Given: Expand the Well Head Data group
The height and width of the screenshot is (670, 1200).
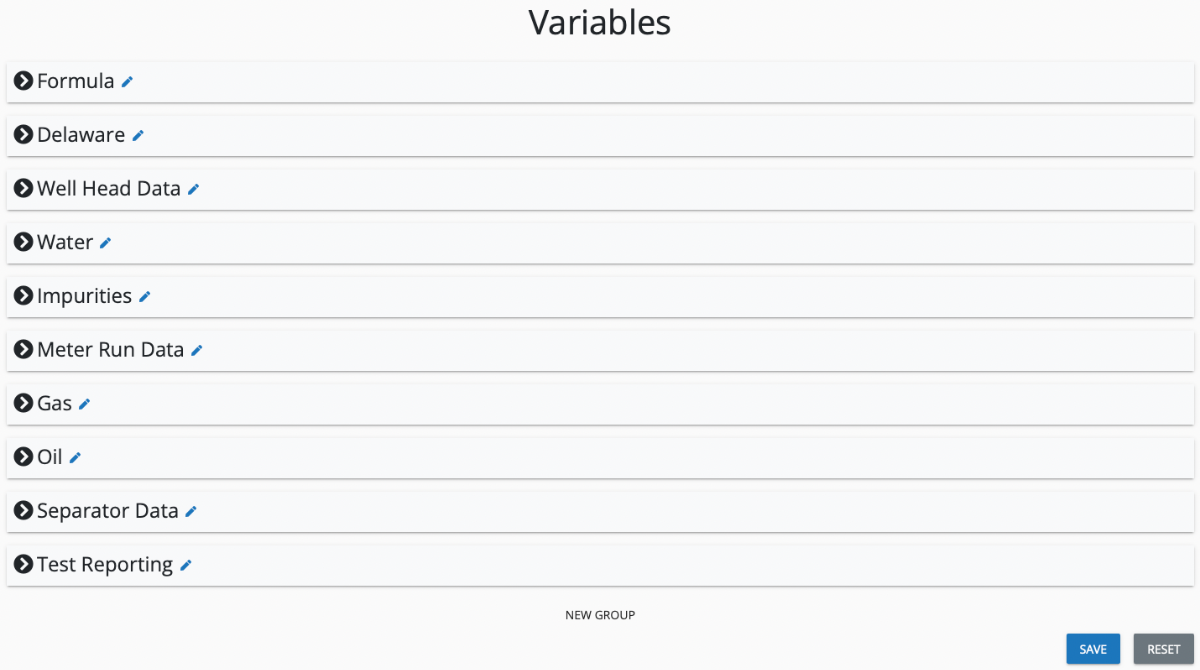Looking at the screenshot, I should 23,189.
